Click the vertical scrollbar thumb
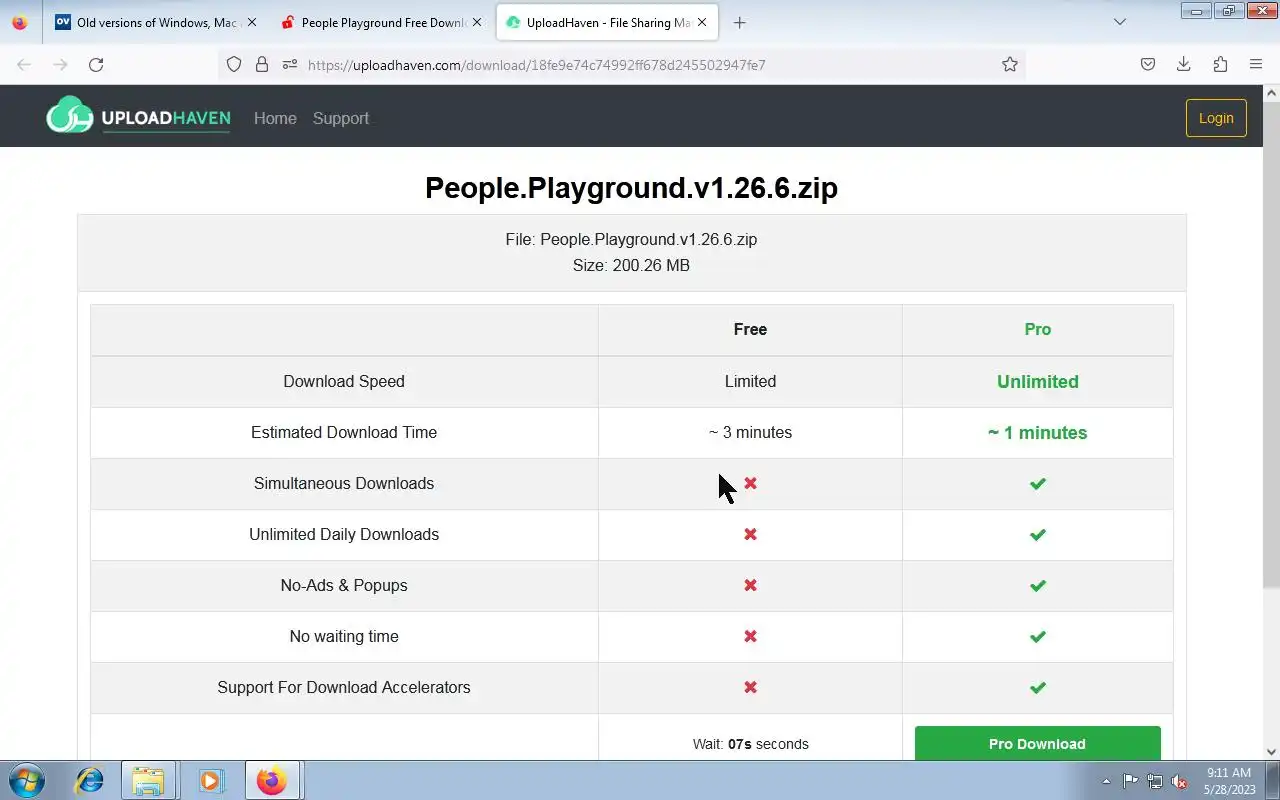This screenshot has height=800, width=1280. (1271, 344)
